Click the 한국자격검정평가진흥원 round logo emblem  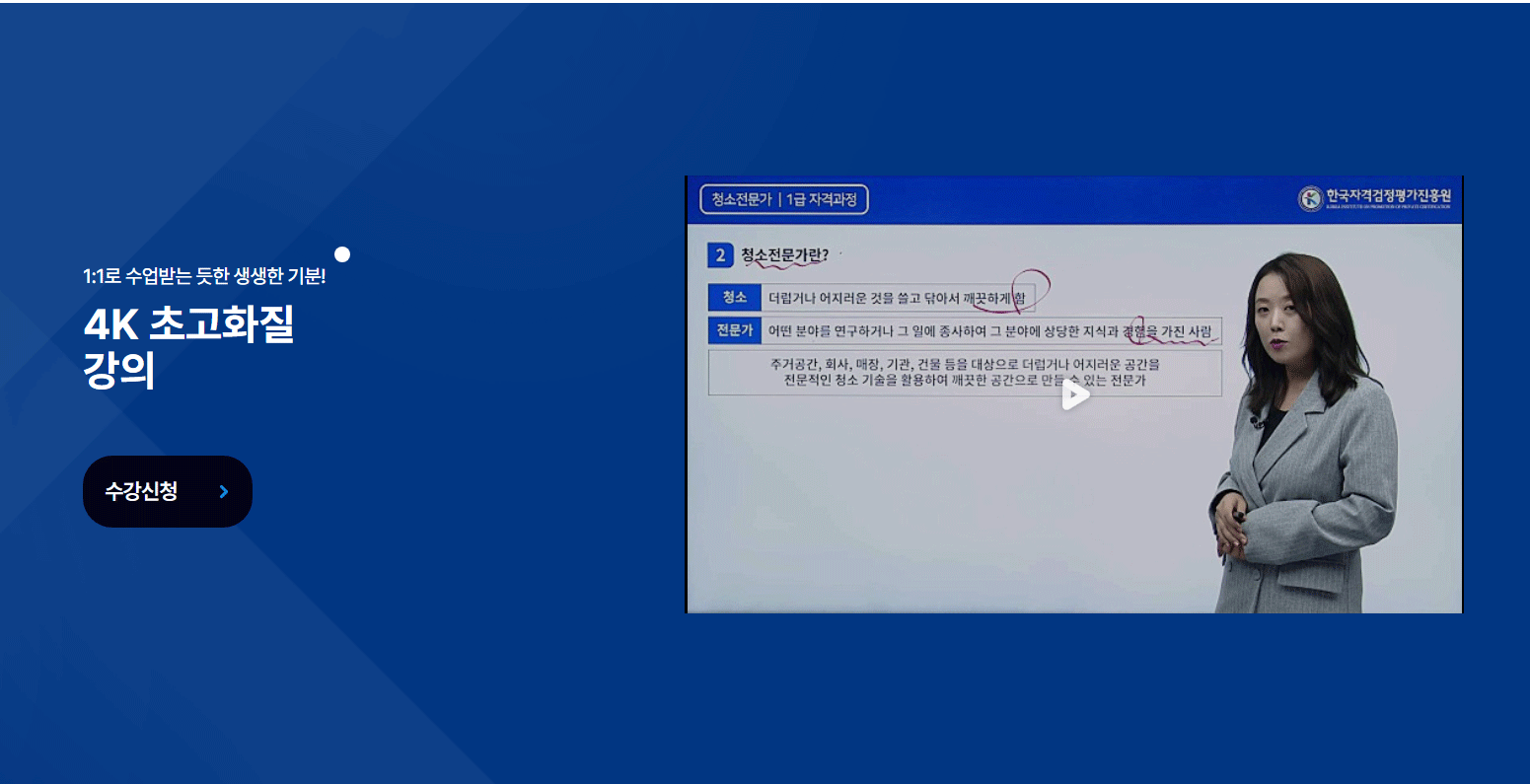(x=1310, y=199)
